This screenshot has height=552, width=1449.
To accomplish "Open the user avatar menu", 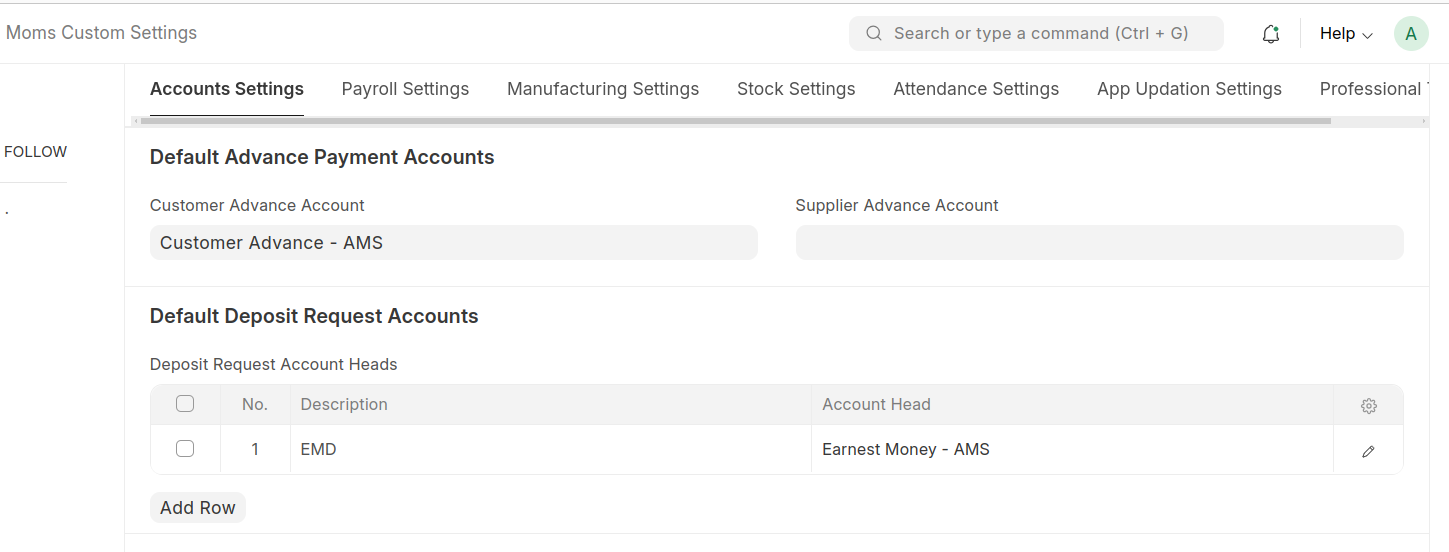I will tap(1411, 34).
